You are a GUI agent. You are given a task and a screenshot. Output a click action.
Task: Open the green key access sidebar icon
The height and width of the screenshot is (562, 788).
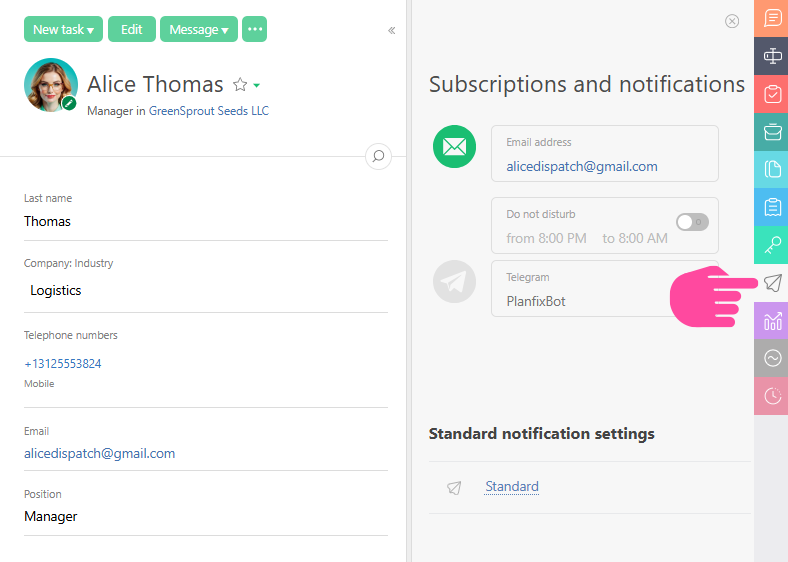pos(772,245)
